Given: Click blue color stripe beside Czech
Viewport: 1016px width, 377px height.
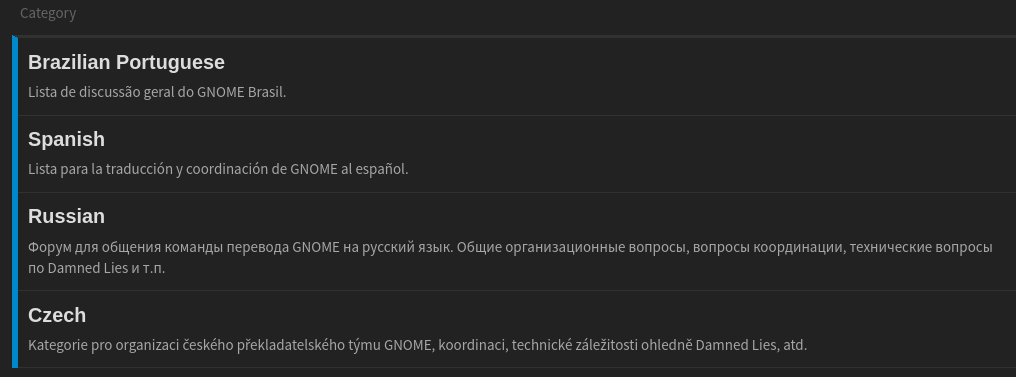Looking at the screenshot, I should 15,329.
